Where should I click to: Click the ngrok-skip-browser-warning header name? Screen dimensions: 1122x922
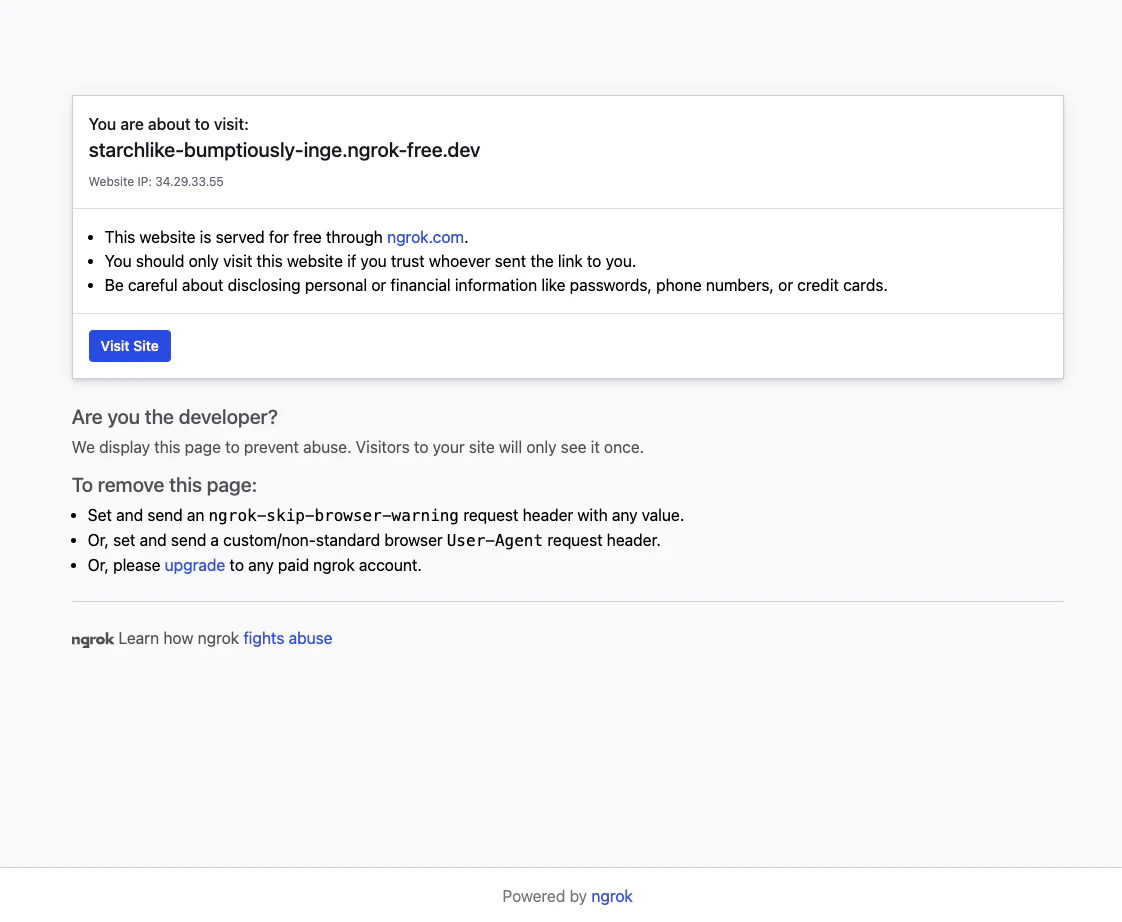click(333, 515)
